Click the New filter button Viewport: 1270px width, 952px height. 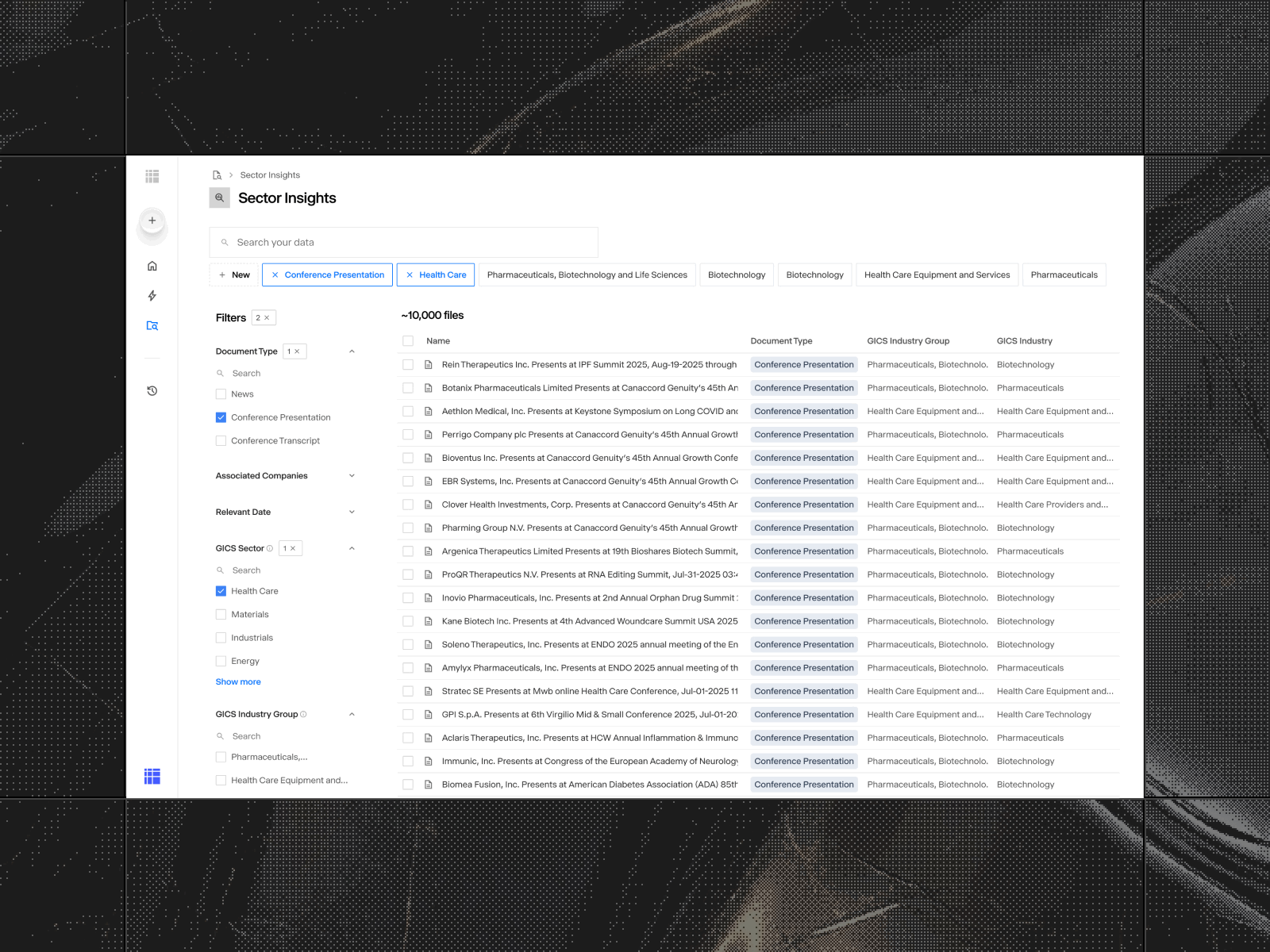point(234,275)
